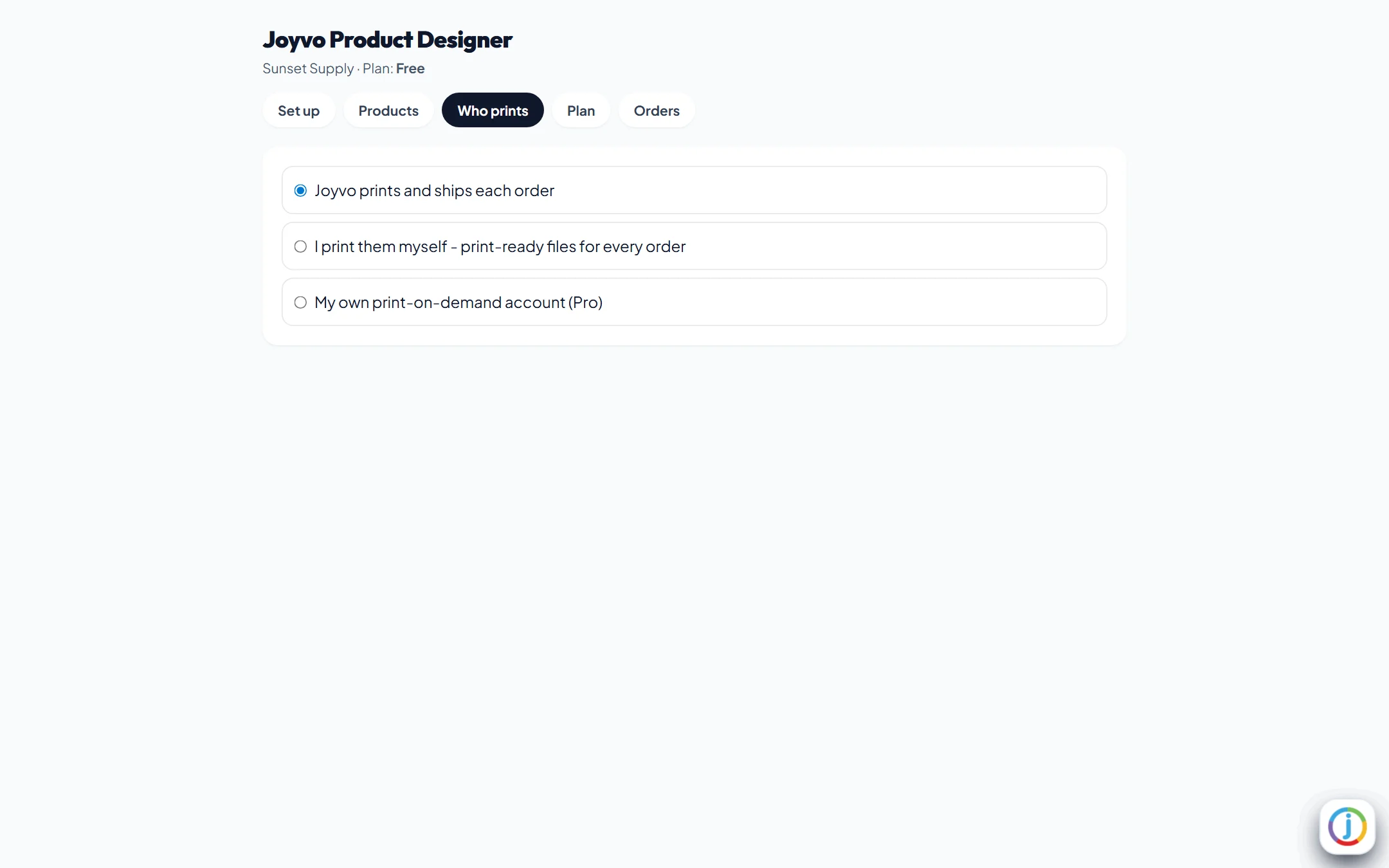Click the active Who prints tab
Image resolution: width=1389 pixels, height=868 pixels.
pyautogui.click(x=493, y=111)
